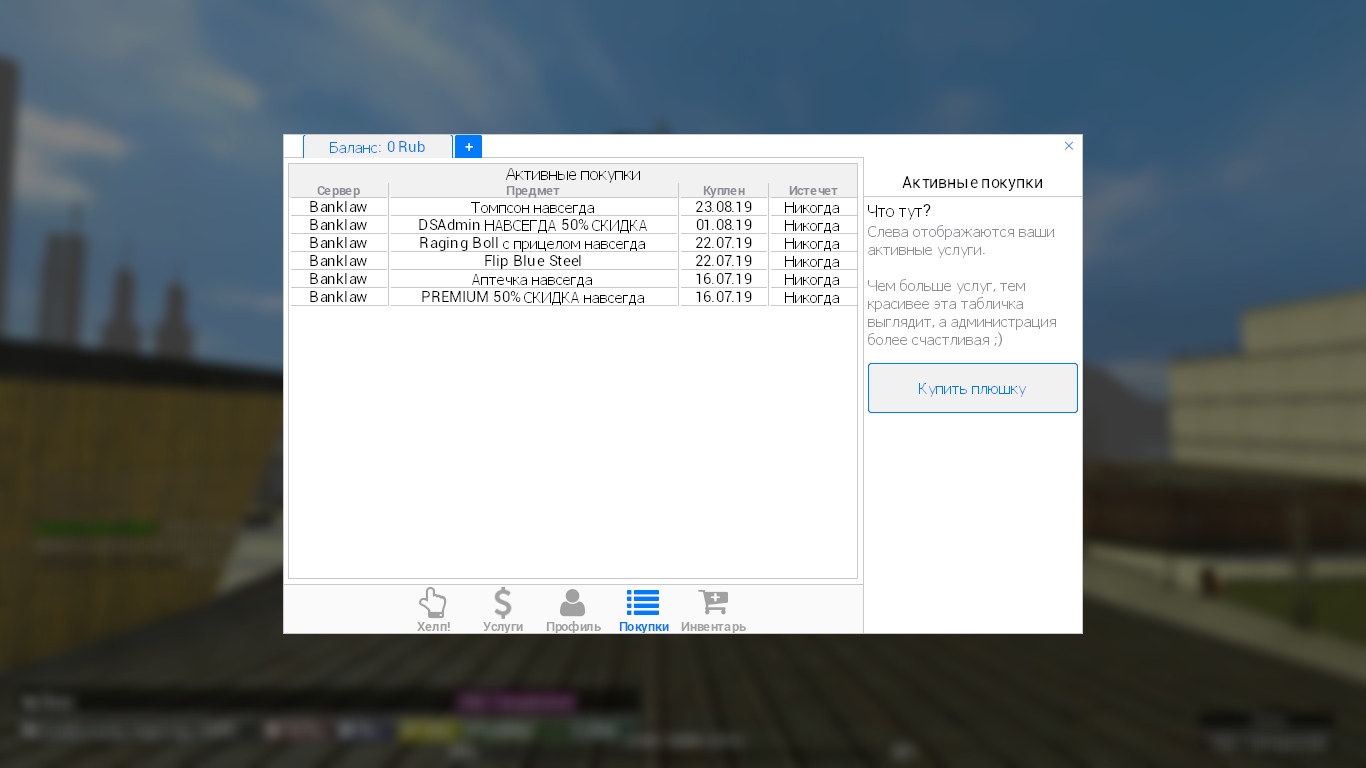The height and width of the screenshot is (768, 1366).
Task: Click the 23.08.19 purchase date cell
Action: [723, 208]
